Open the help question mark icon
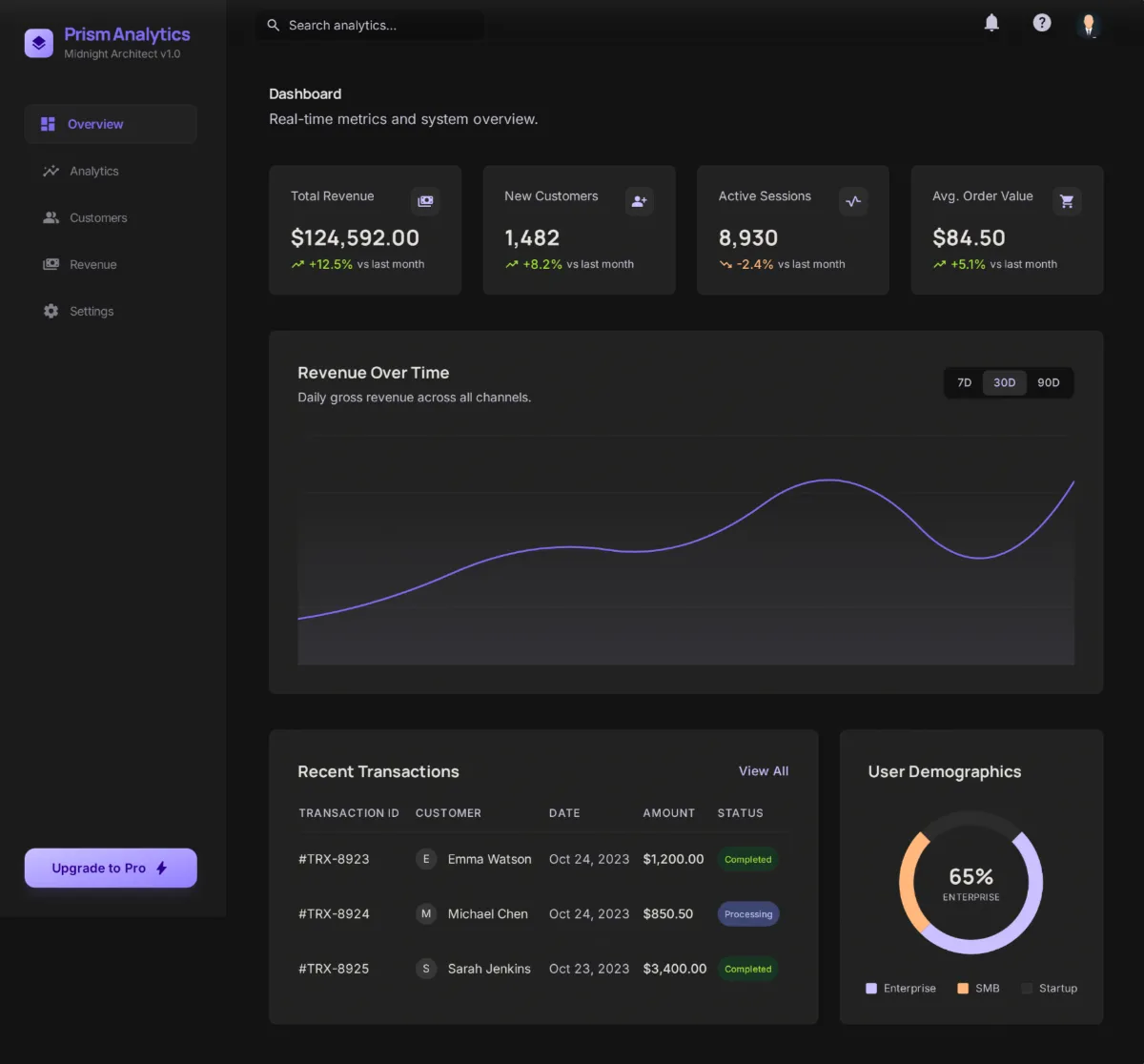The width and height of the screenshot is (1144, 1064). coord(1042,23)
